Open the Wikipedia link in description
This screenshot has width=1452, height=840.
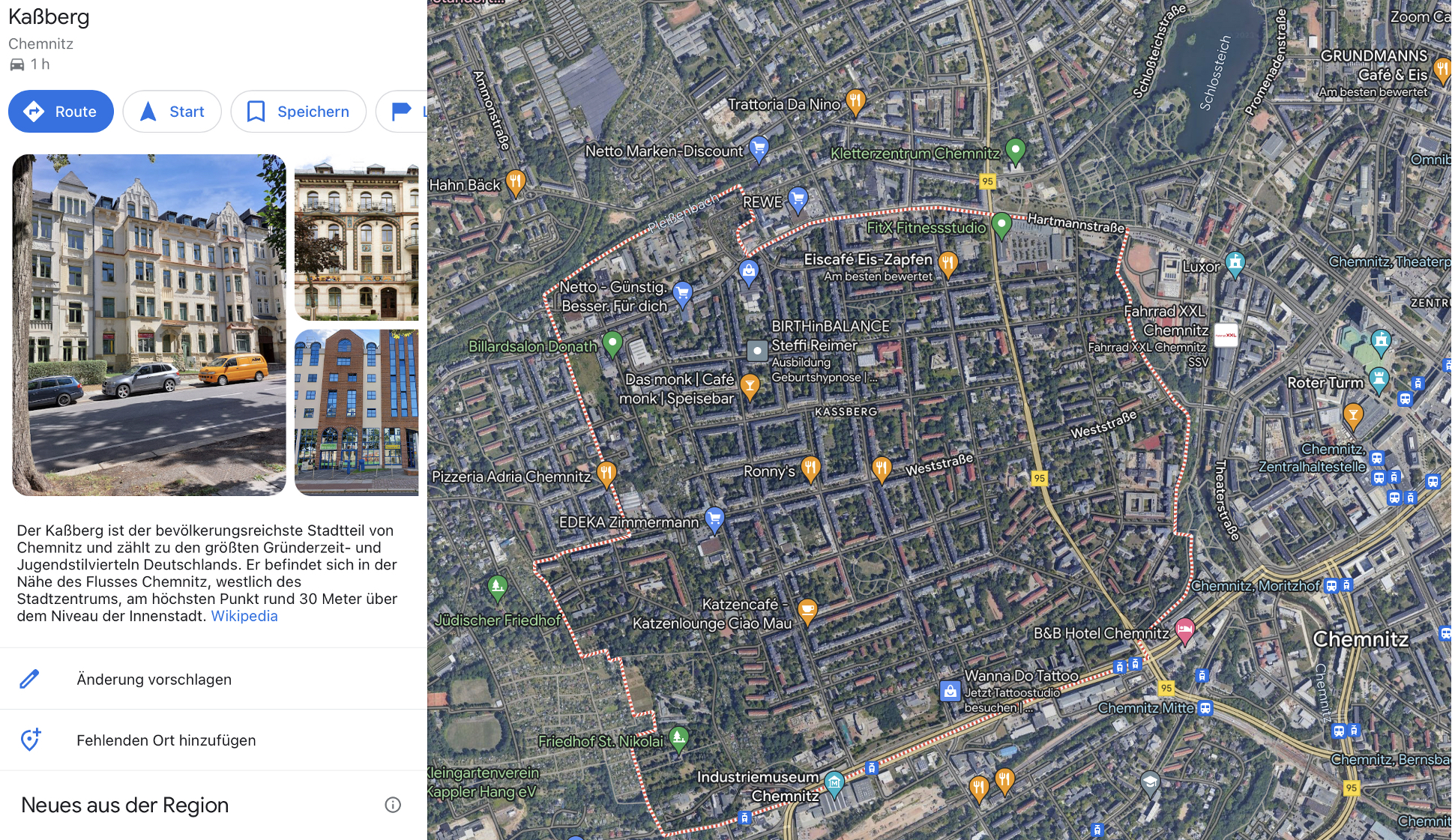coord(244,616)
